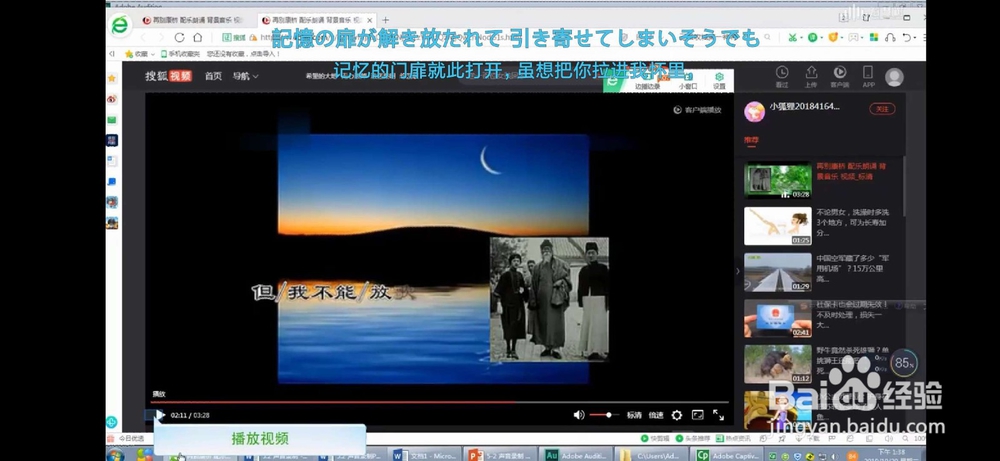The height and width of the screenshot is (461, 1000).
Task: Click the browser home icon
Action: click(x=198, y=38)
